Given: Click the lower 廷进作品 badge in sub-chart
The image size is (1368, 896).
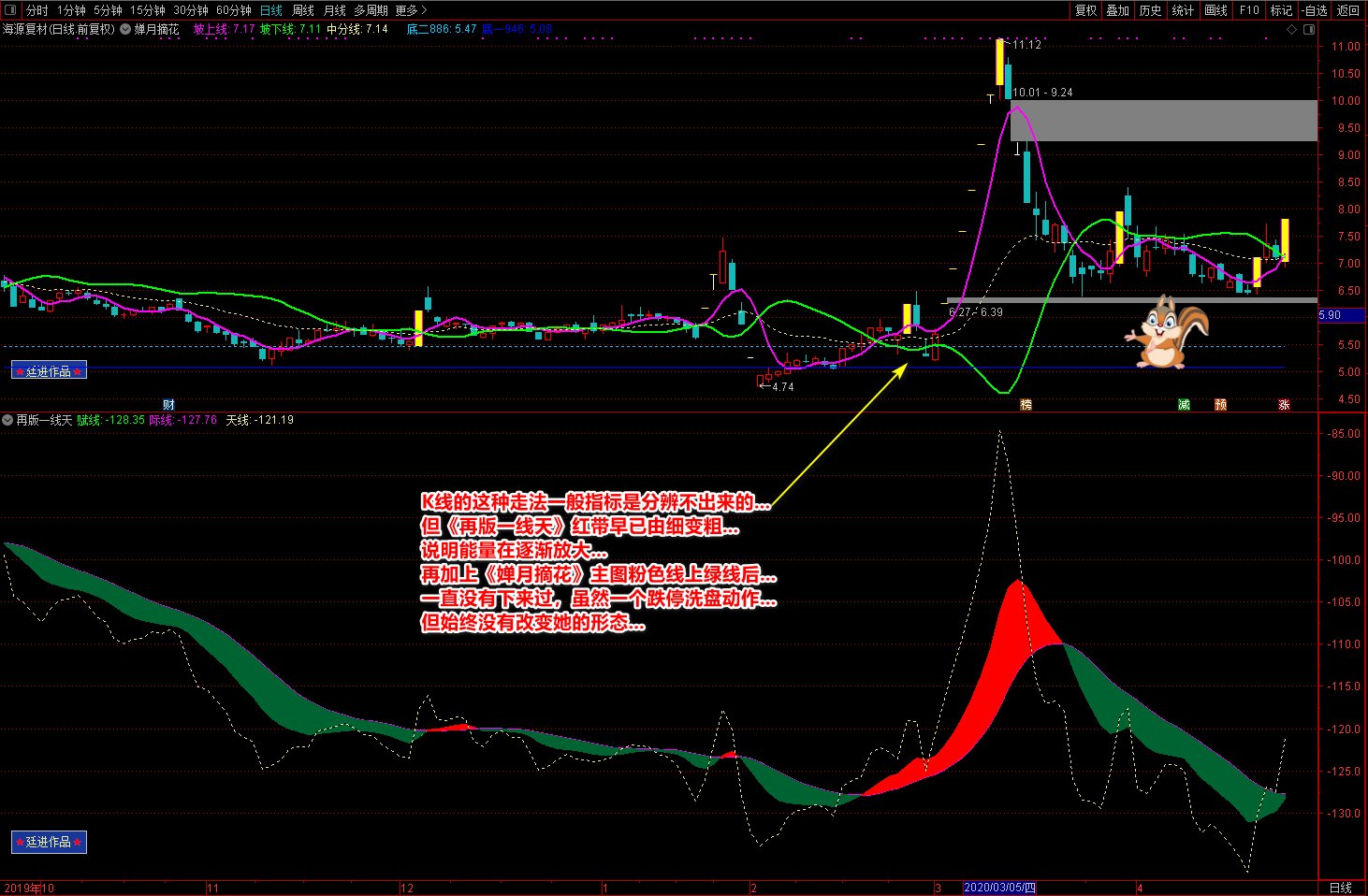Looking at the screenshot, I should click(49, 842).
